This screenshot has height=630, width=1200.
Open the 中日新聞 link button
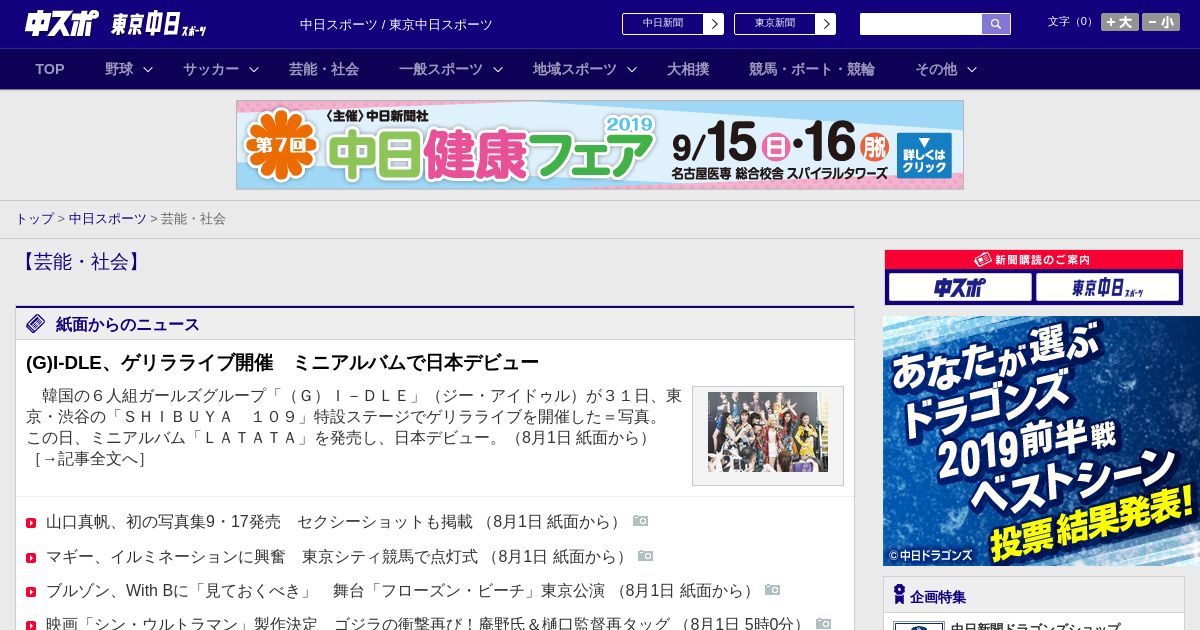[x=662, y=24]
